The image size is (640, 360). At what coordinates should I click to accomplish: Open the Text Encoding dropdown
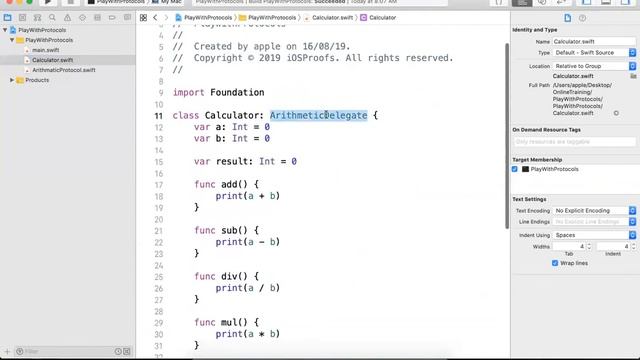tap(594, 211)
